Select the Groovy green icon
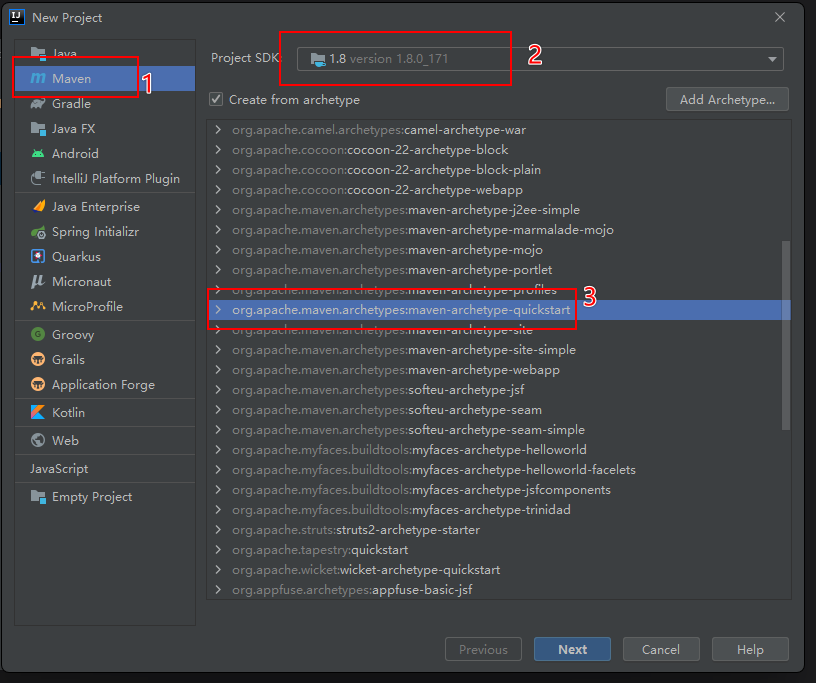Screen dimensions: 816x683 coord(38,334)
